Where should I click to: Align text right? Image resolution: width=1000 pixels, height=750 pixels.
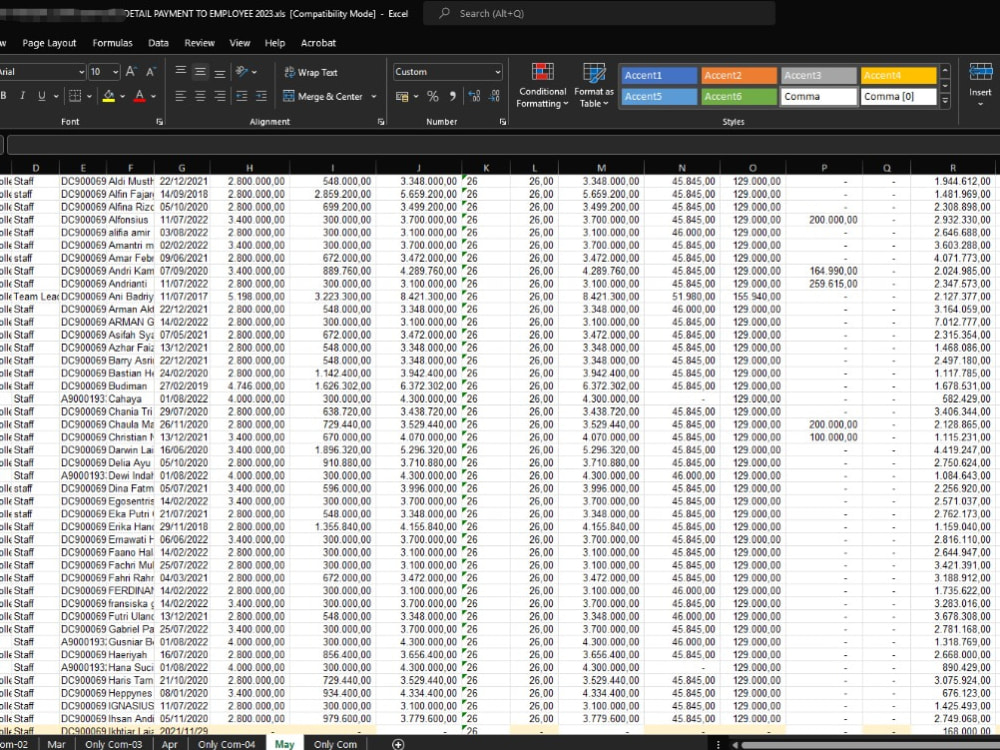pyautogui.click(x=219, y=96)
